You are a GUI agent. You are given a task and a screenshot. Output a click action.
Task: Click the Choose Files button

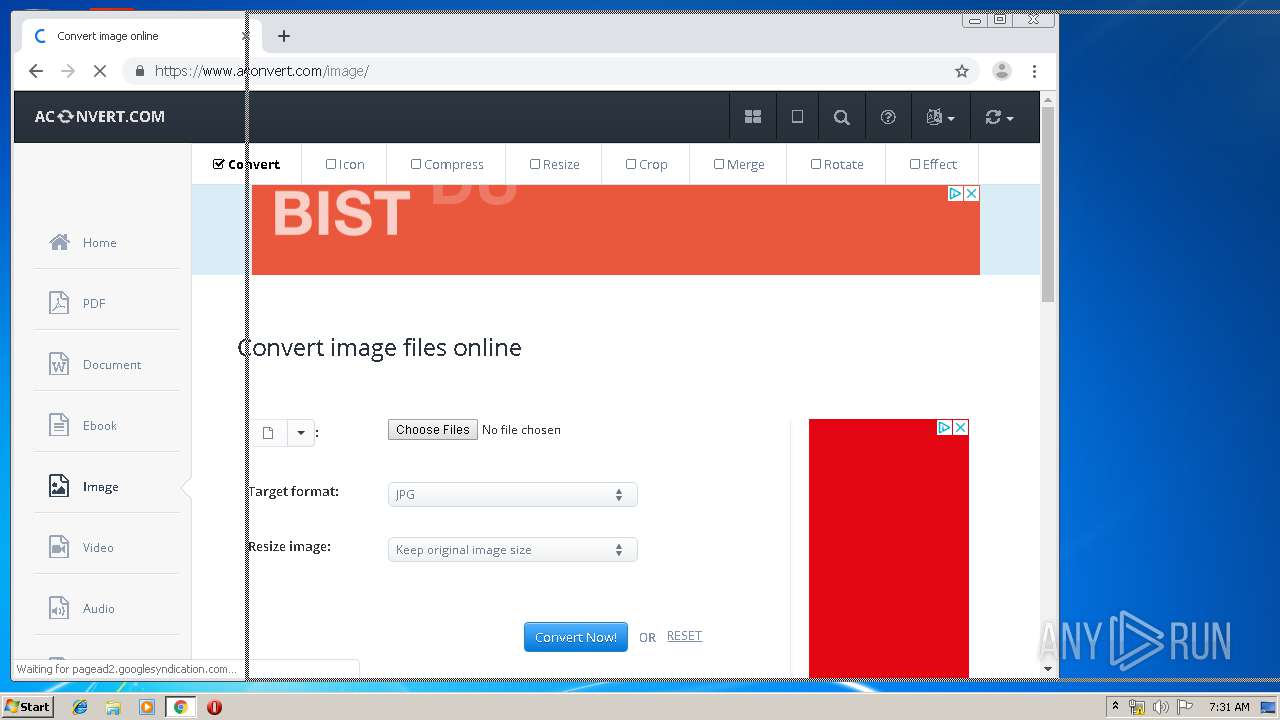[x=433, y=429]
